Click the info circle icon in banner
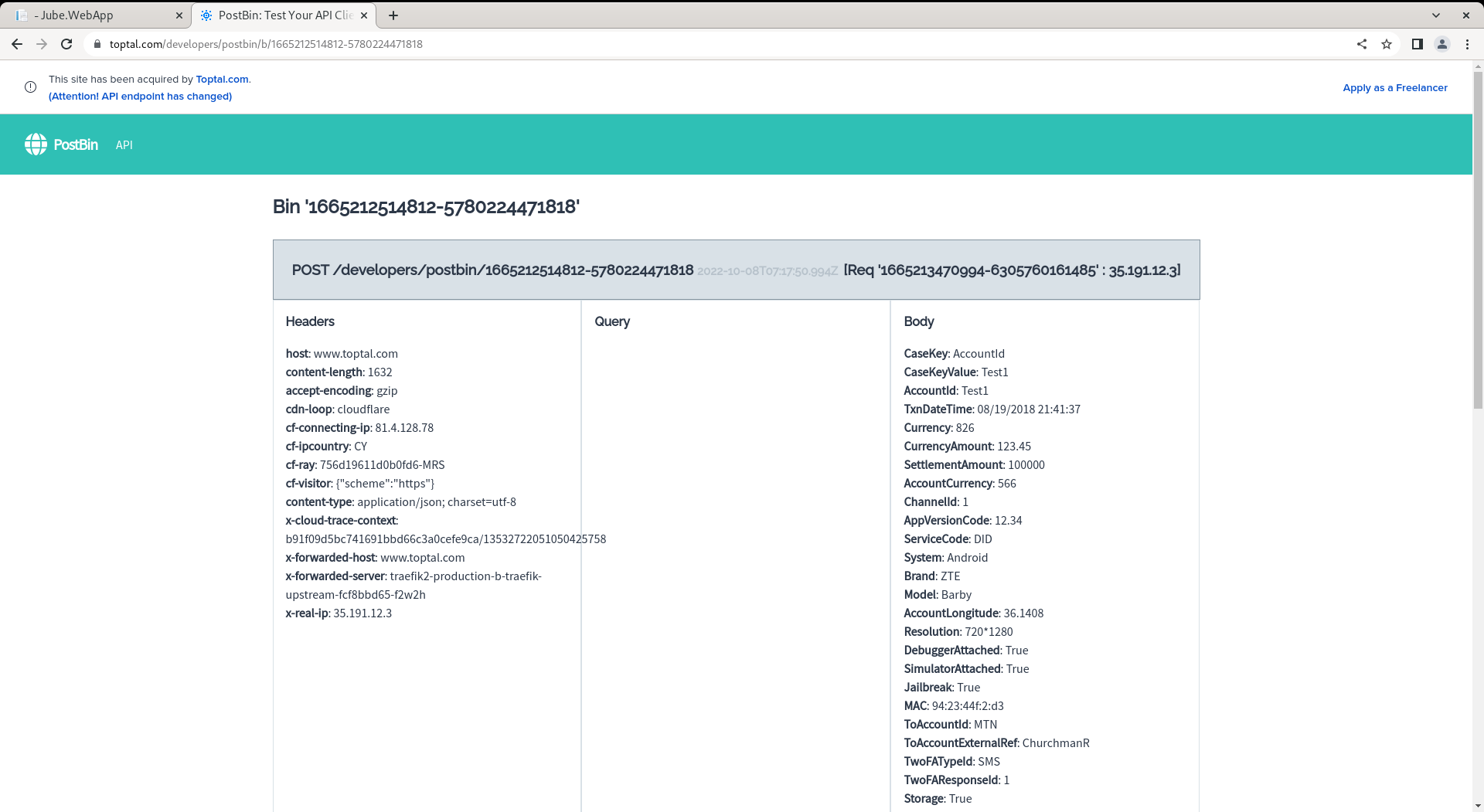 coord(30,87)
